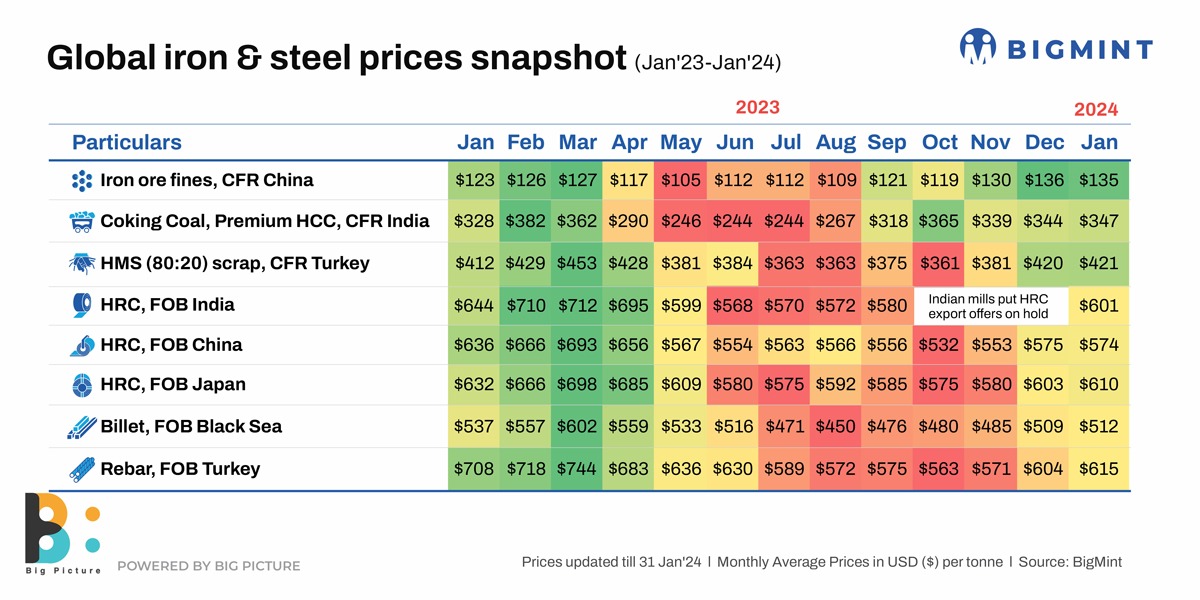
Task: Click the Rebar FOB Turkey icon
Action: [x=81, y=469]
